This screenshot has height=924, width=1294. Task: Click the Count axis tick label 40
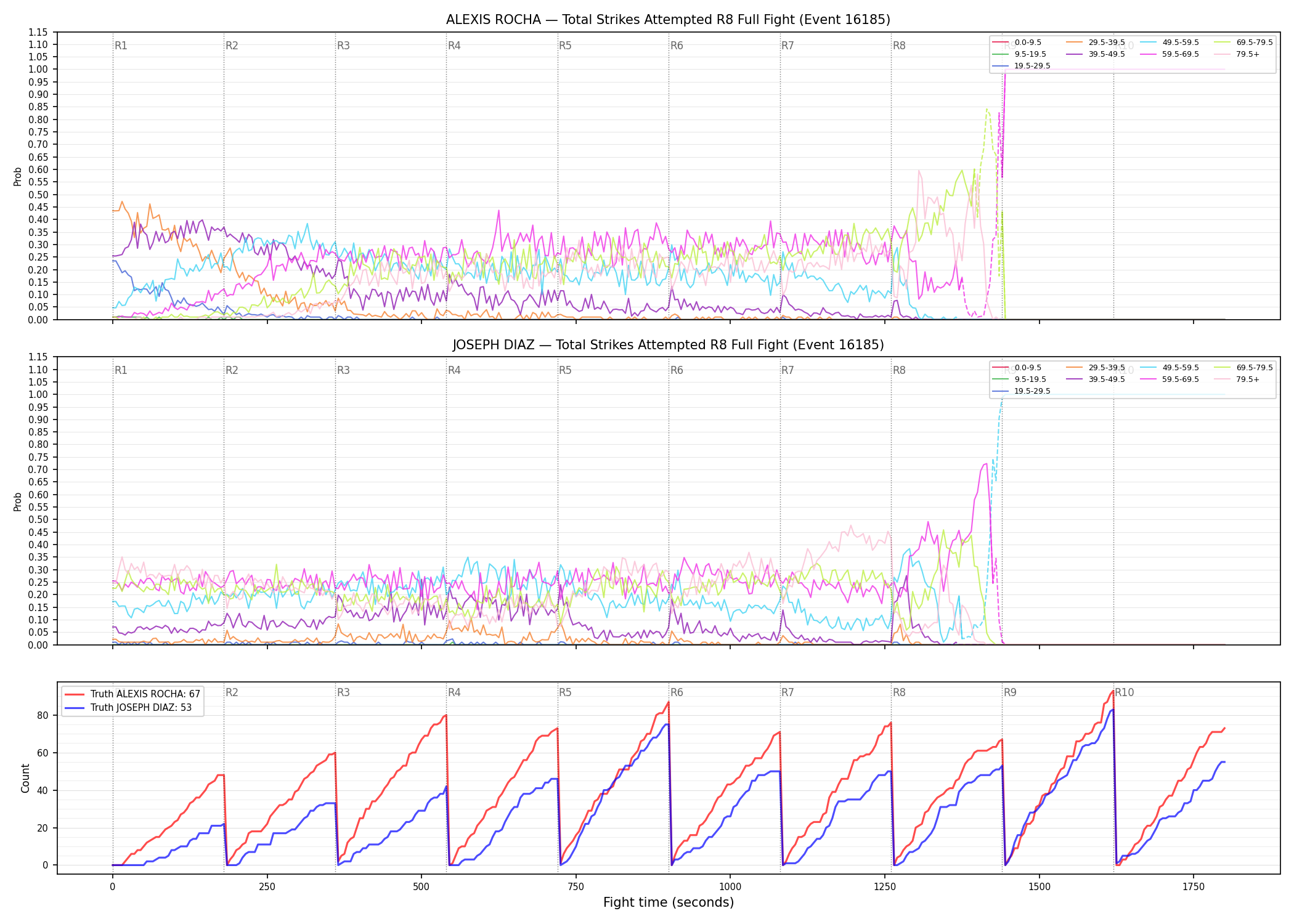coord(43,790)
